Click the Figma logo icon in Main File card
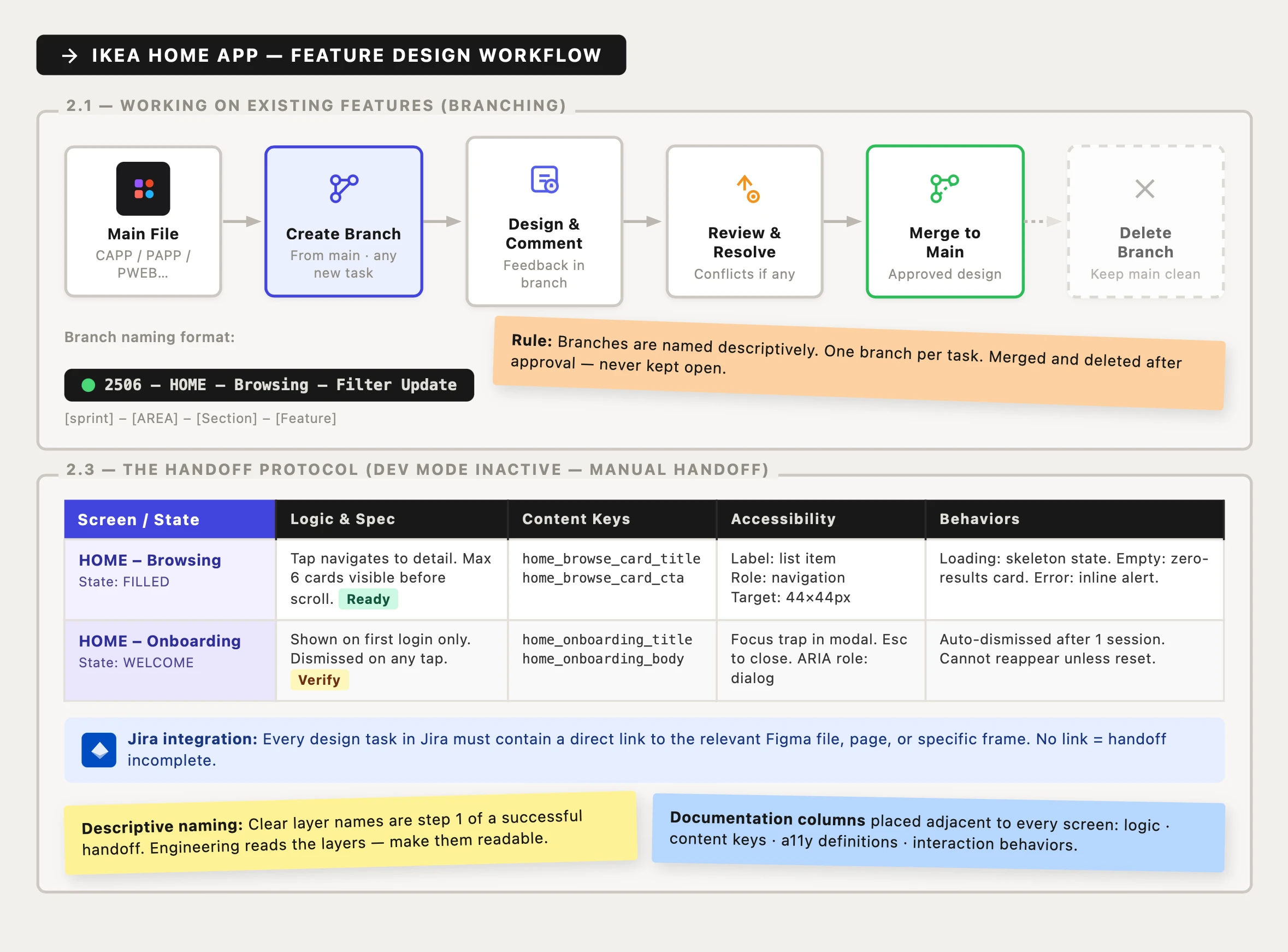1288x952 pixels. [x=143, y=189]
